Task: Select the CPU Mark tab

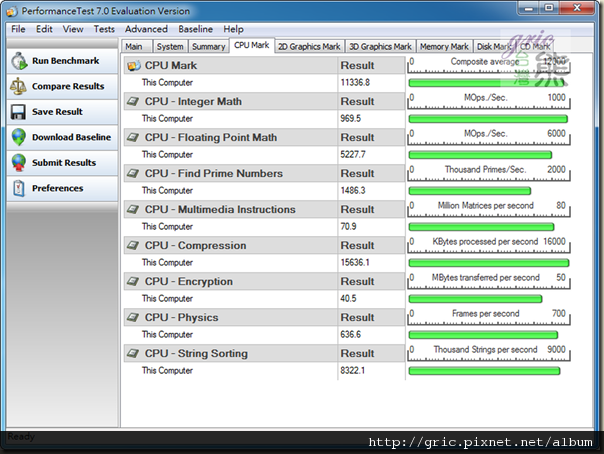Action: point(252,45)
